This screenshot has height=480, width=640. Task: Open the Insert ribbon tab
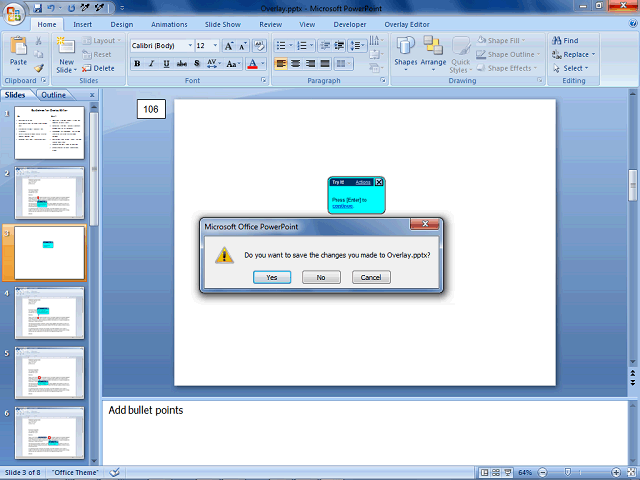(82, 24)
